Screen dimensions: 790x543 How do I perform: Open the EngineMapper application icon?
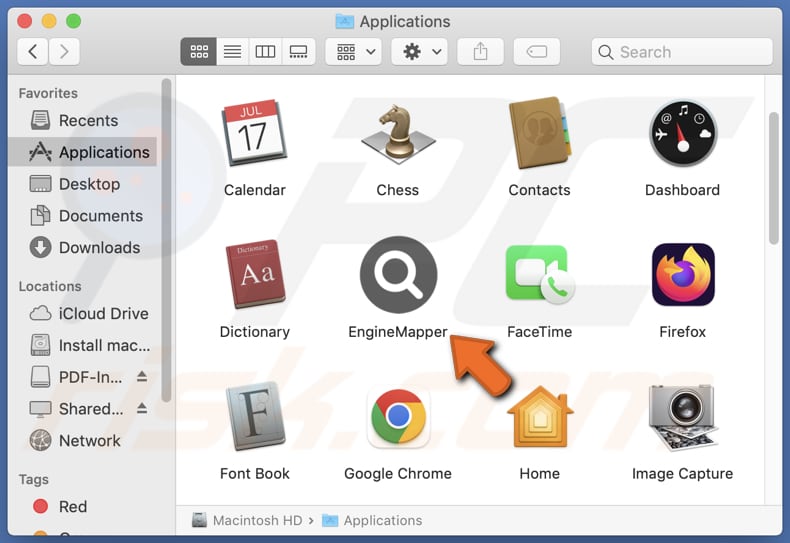398,275
